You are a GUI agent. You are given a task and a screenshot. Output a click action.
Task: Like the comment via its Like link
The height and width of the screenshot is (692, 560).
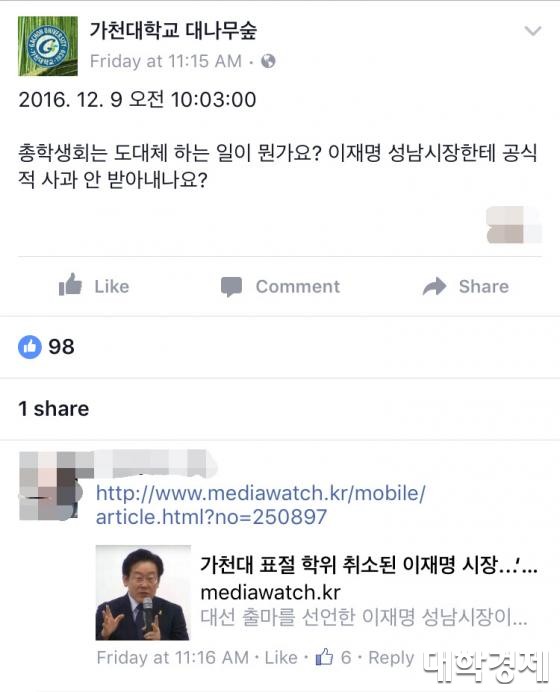click(x=281, y=658)
